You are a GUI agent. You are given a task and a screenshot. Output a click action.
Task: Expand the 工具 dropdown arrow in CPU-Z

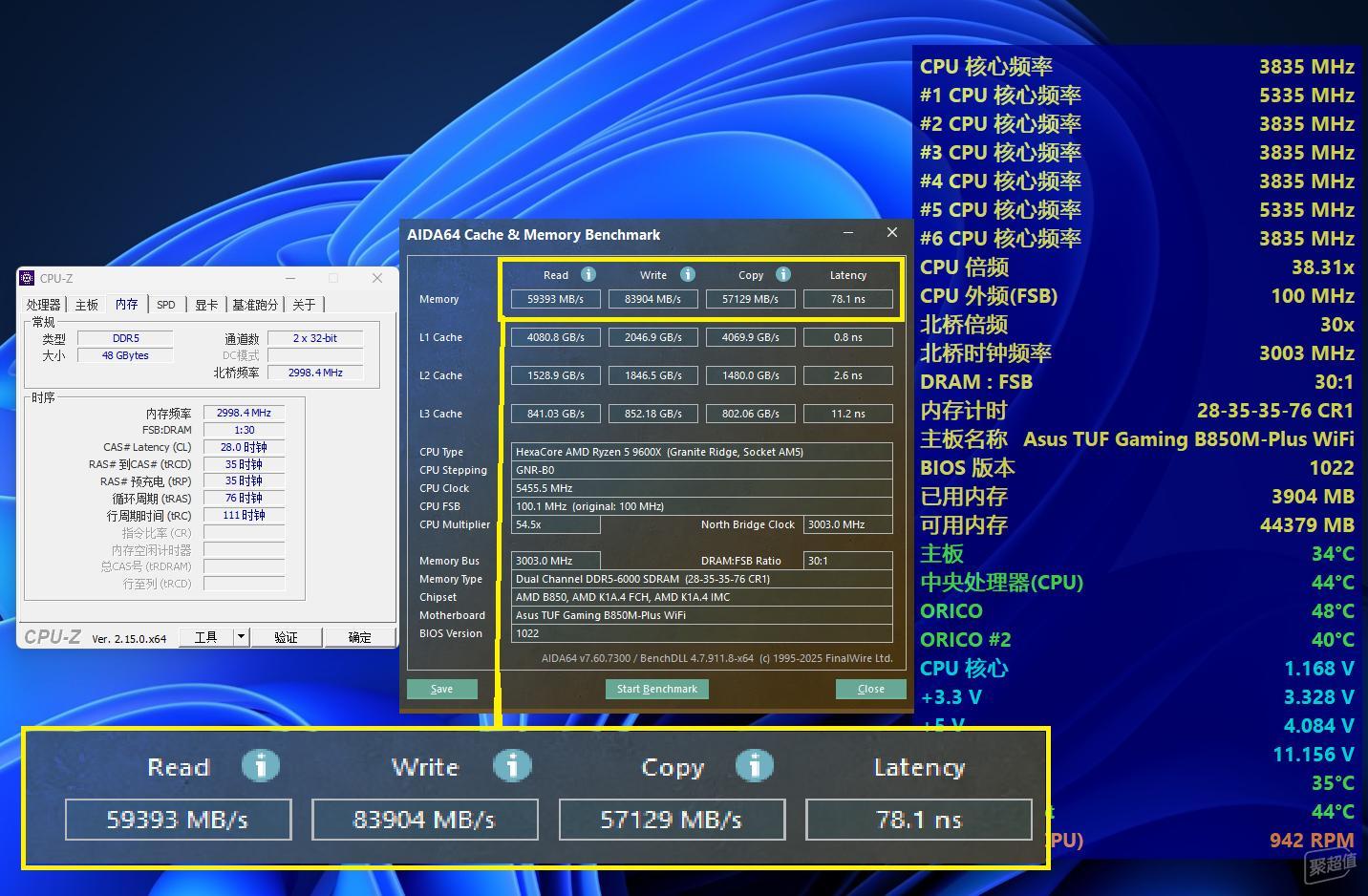click(242, 637)
